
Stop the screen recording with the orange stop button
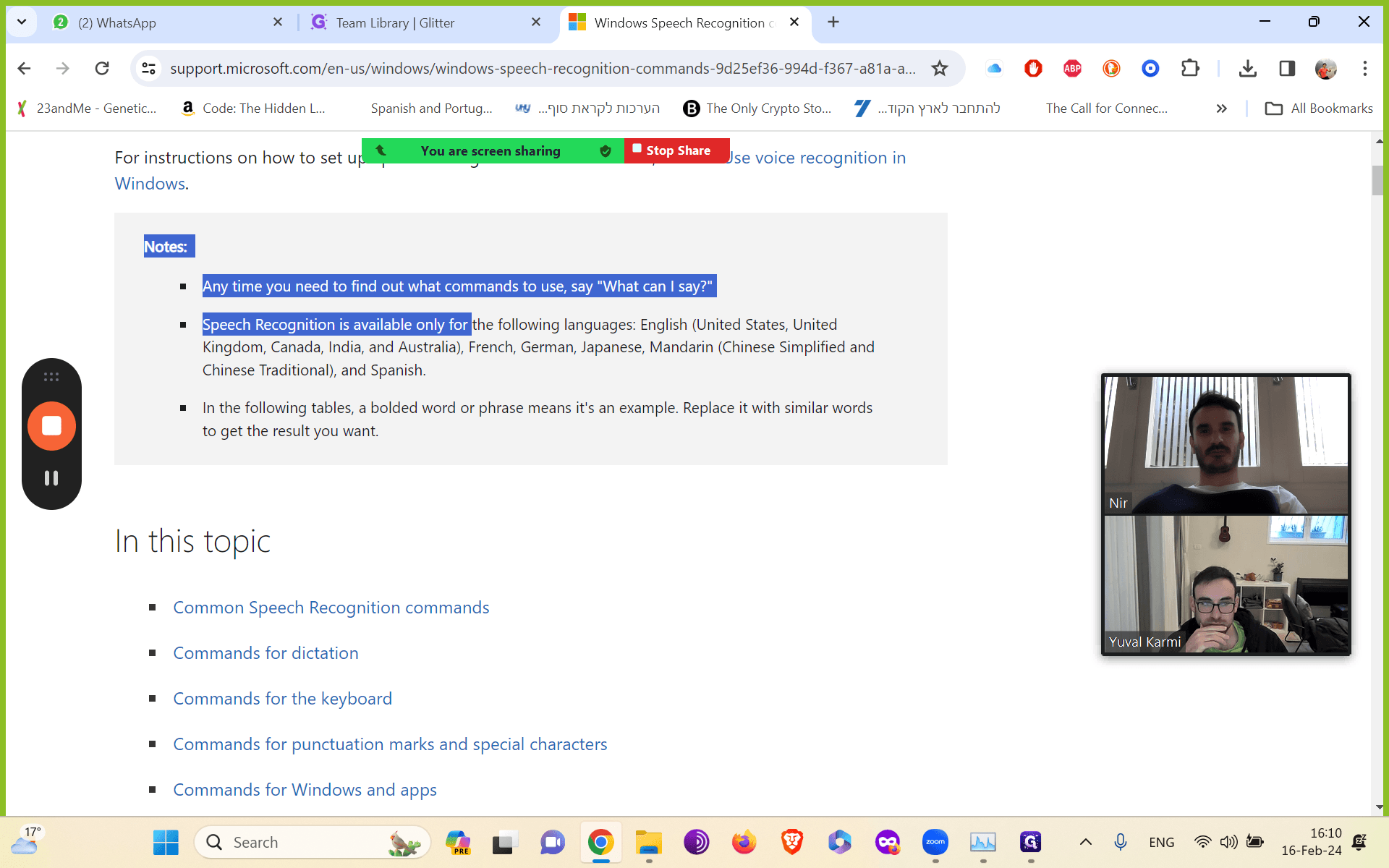pyautogui.click(x=51, y=426)
